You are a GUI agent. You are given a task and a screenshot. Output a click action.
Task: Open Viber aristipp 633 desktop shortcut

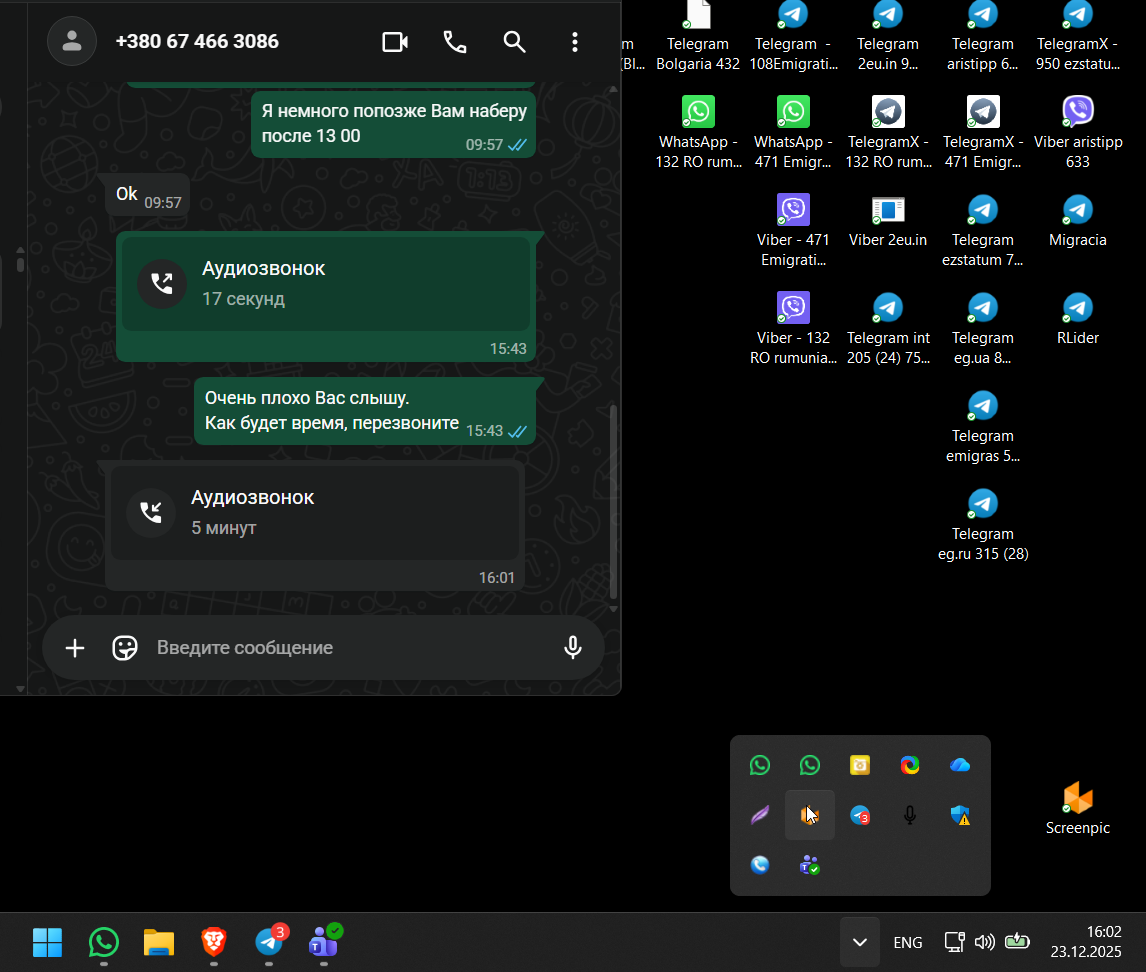tap(1078, 133)
